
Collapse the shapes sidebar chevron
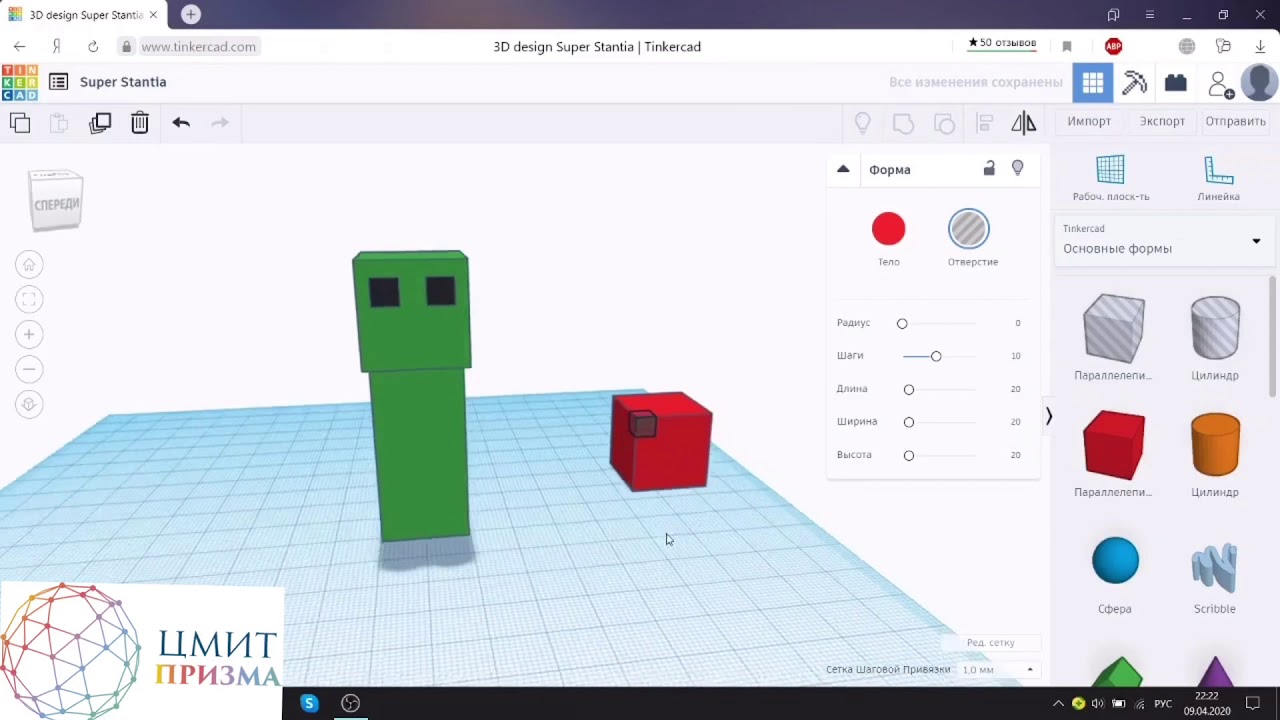[x=1048, y=416]
